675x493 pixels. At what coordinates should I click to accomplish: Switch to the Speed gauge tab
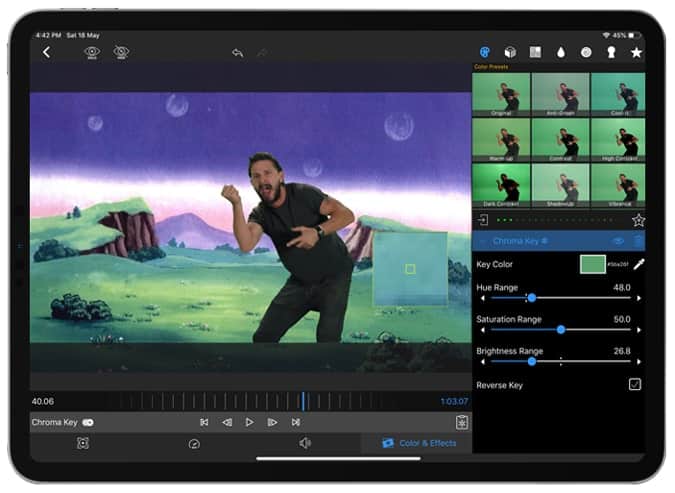[x=194, y=444]
